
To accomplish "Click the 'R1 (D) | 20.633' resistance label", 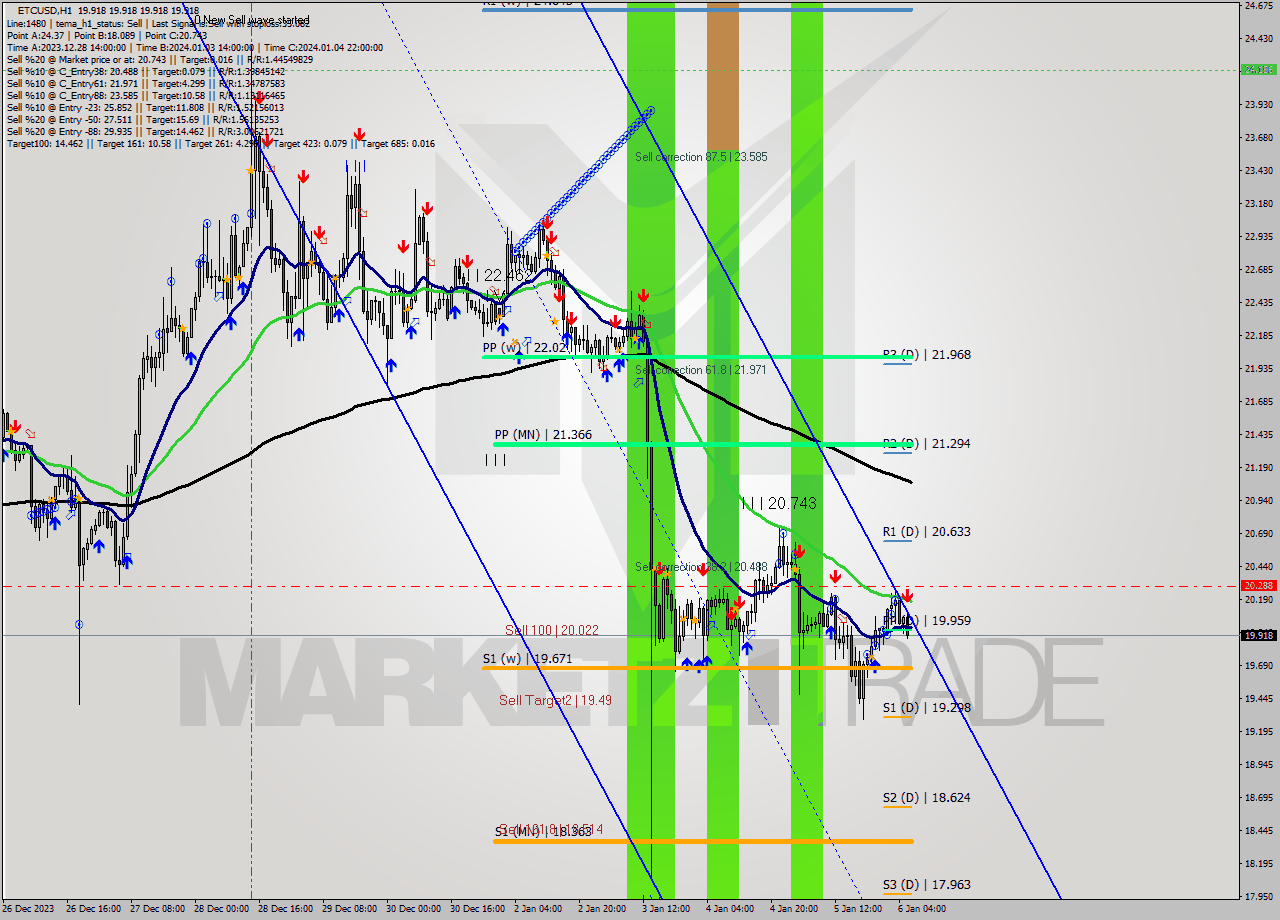I will point(926,532).
